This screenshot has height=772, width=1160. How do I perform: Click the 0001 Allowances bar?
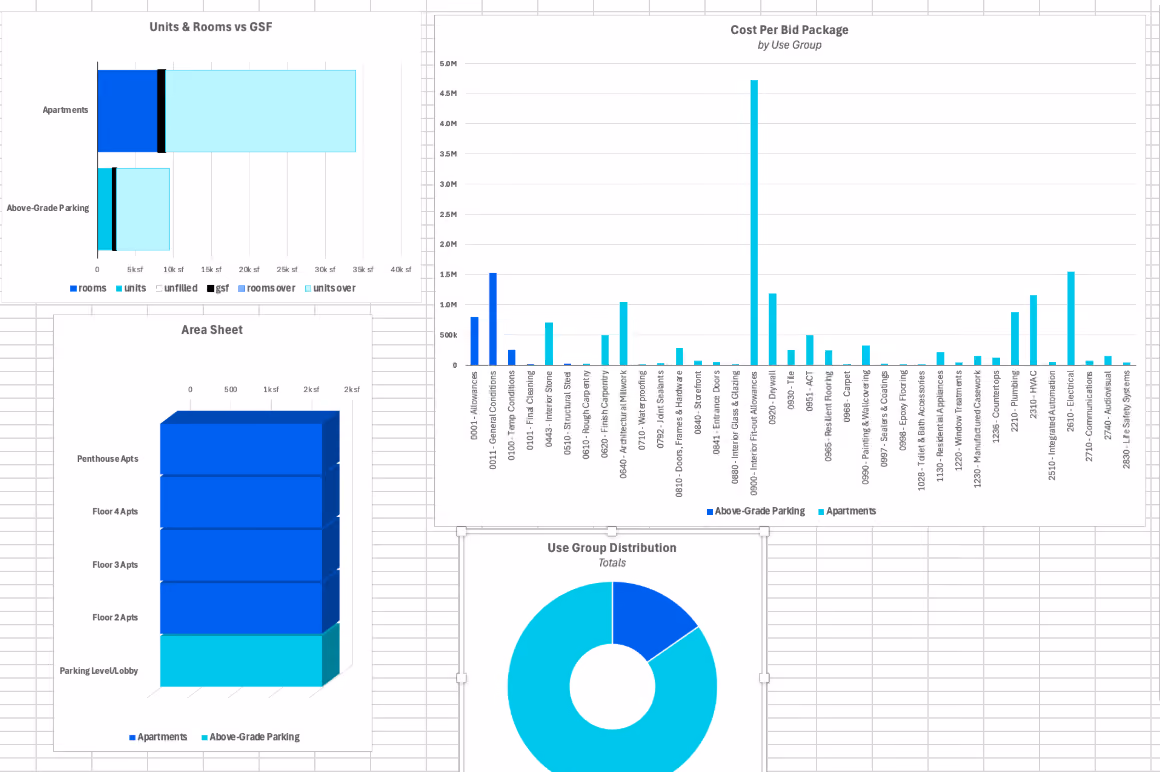474,341
